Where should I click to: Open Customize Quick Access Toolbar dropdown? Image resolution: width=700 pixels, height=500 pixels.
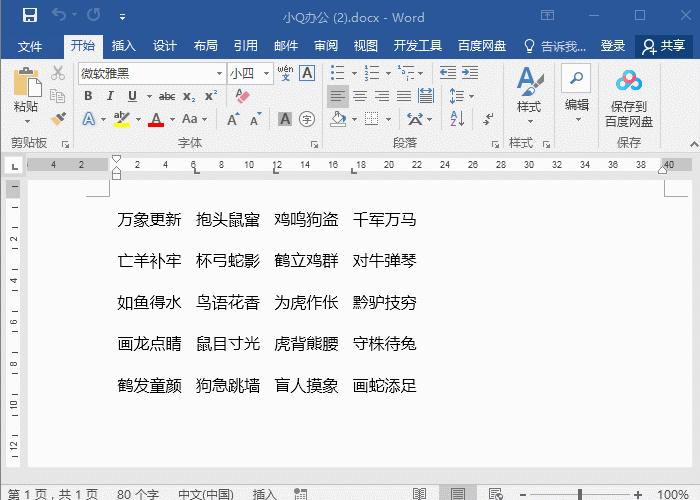coord(122,17)
